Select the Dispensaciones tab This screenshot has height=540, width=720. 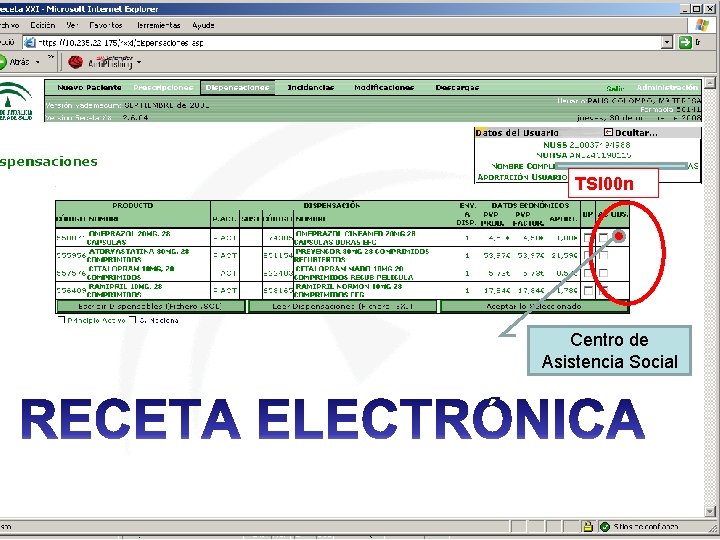pos(237,87)
